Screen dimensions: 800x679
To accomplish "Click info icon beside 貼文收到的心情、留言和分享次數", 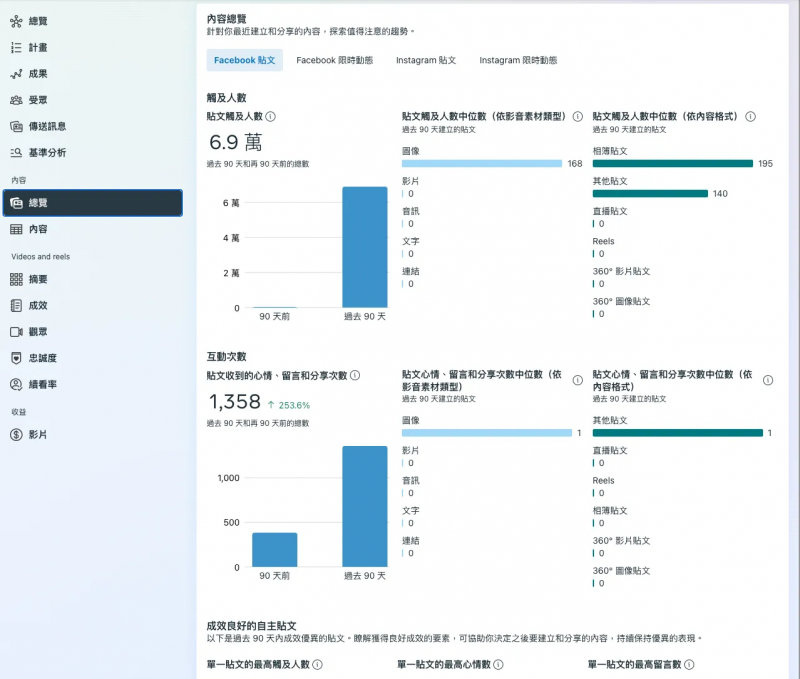I will 355,375.
